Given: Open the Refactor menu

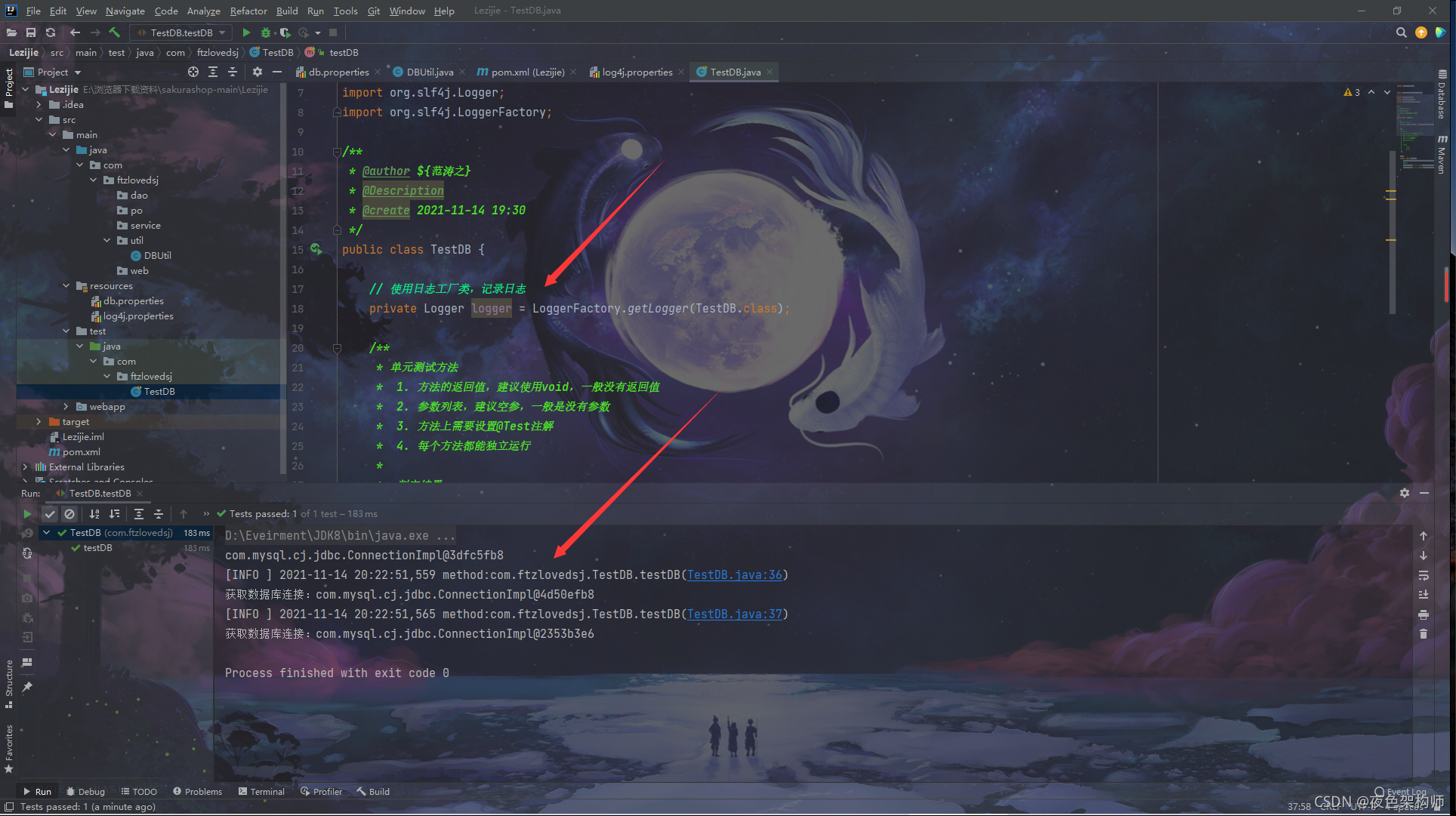Looking at the screenshot, I should 248,11.
